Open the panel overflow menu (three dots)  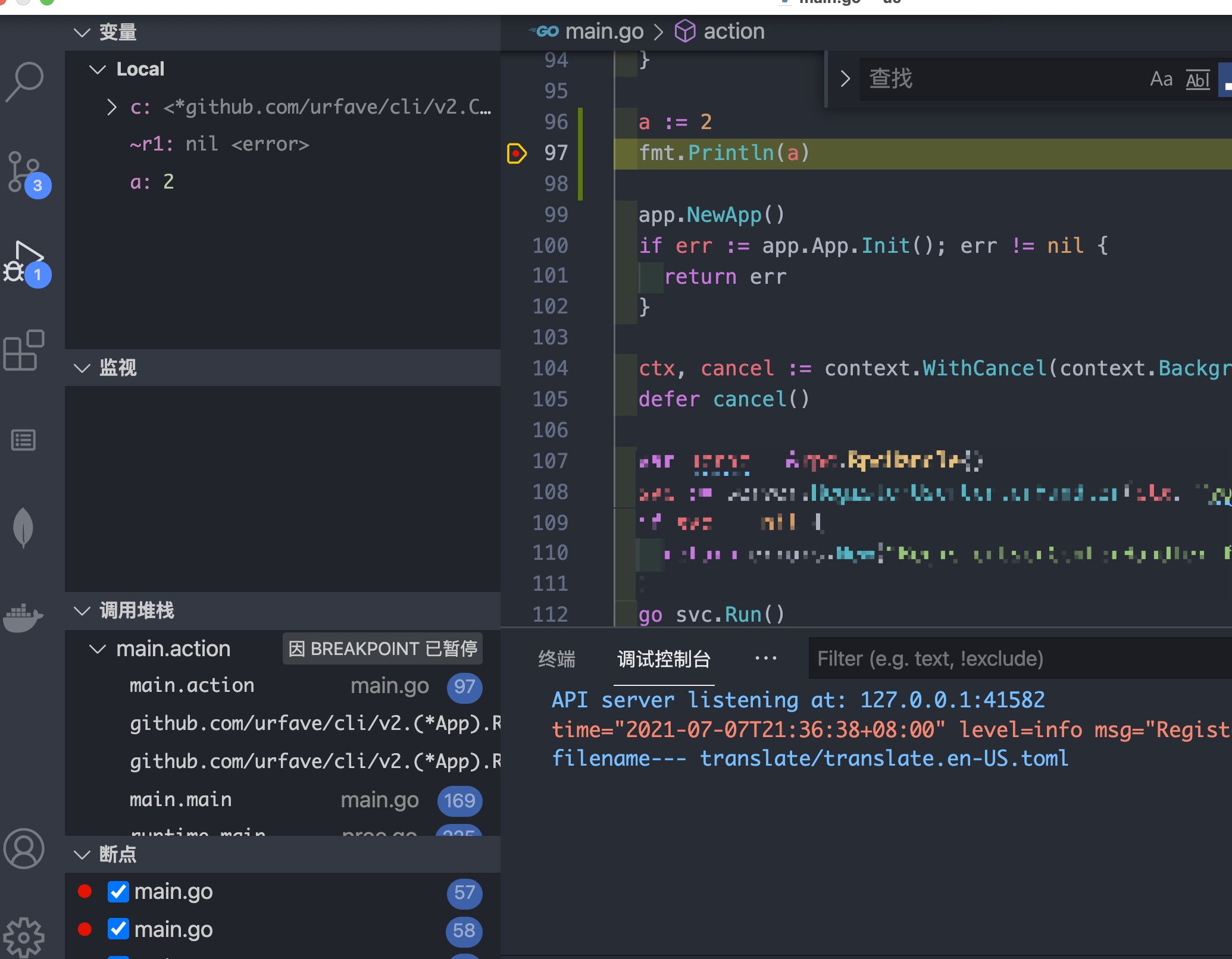tap(765, 658)
